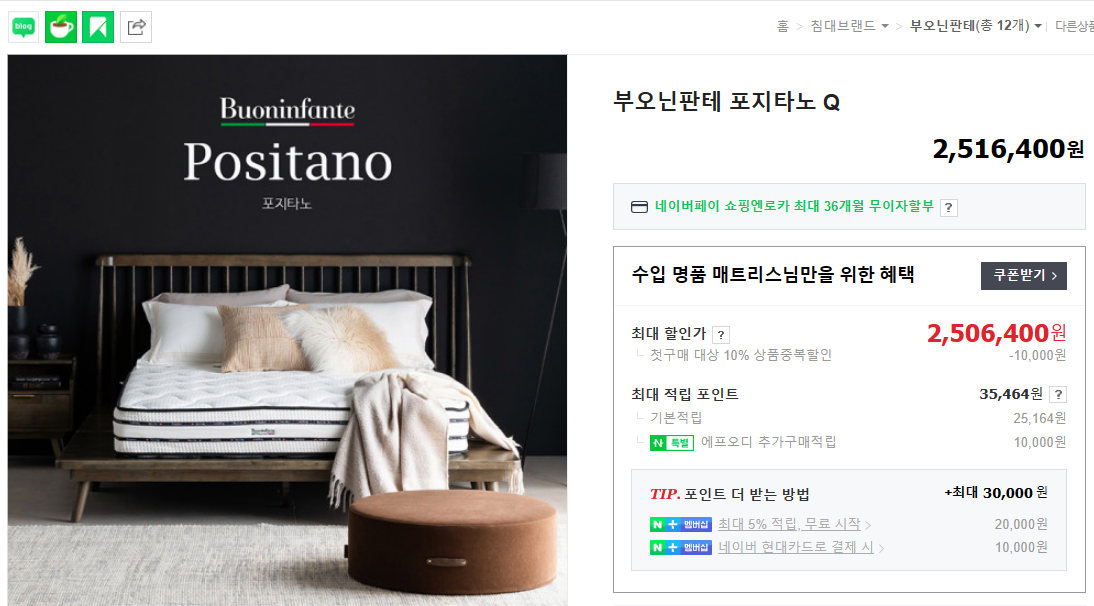Open help next to 최대 할인가
1094x606 pixels.
coord(721,335)
